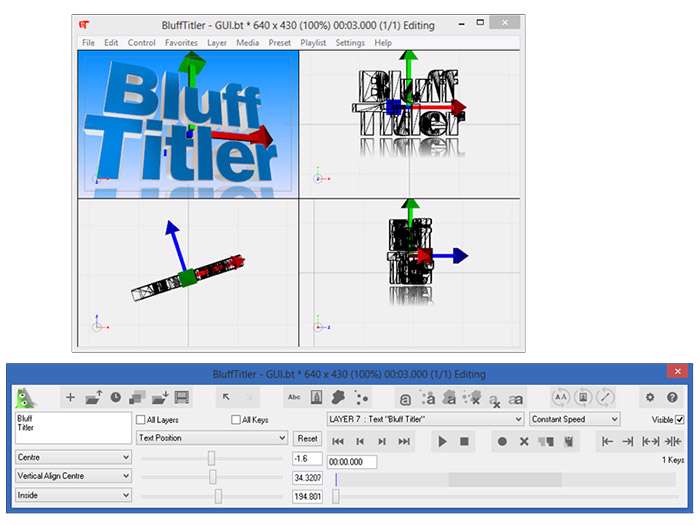This screenshot has width=700, height=525.
Task: Click the Reset button
Action: 308,438
